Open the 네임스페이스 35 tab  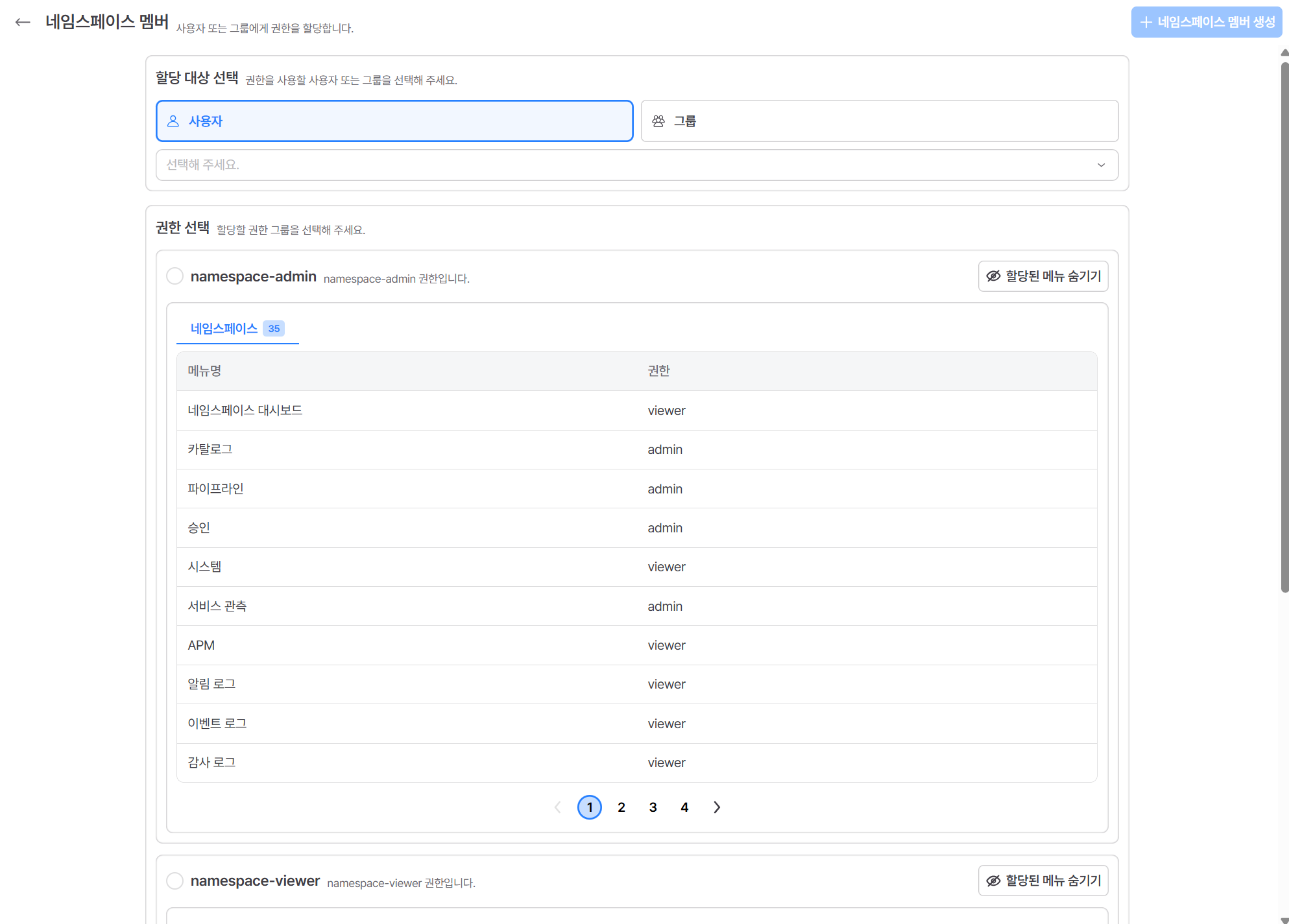(x=237, y=329)
